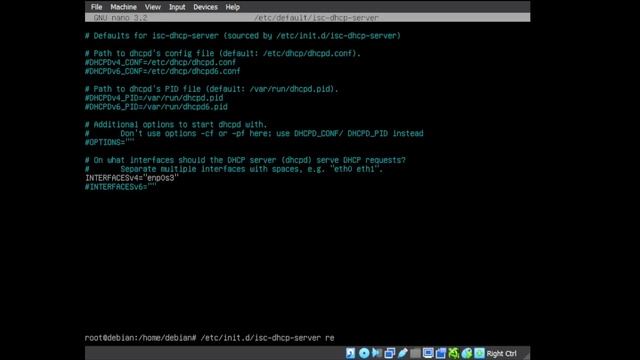Click the "Path to dhcpd's config file" comment
The width and height of the screenshot is (640, 360).
pos(223,53)
